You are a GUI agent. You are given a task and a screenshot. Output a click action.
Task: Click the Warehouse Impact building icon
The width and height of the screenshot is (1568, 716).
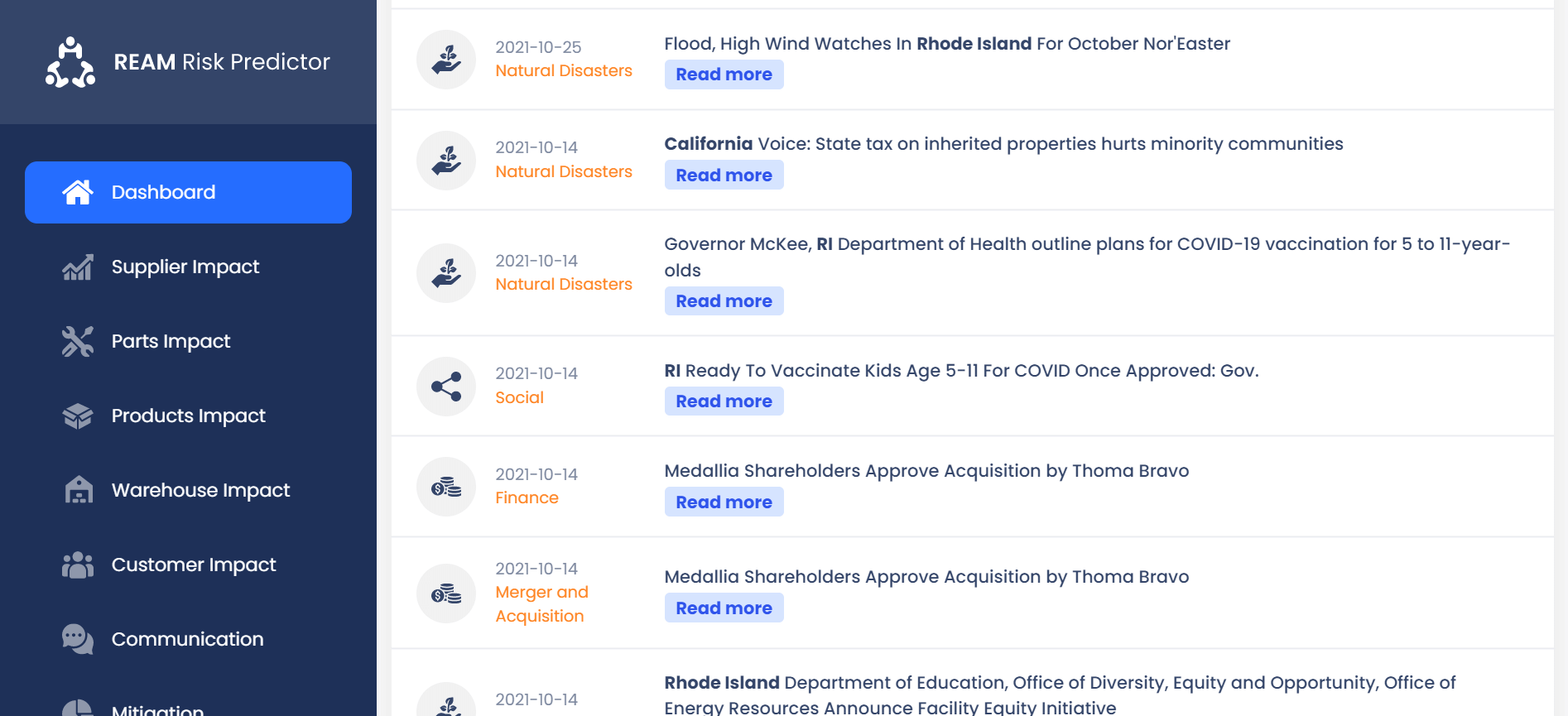coord(78,490)
